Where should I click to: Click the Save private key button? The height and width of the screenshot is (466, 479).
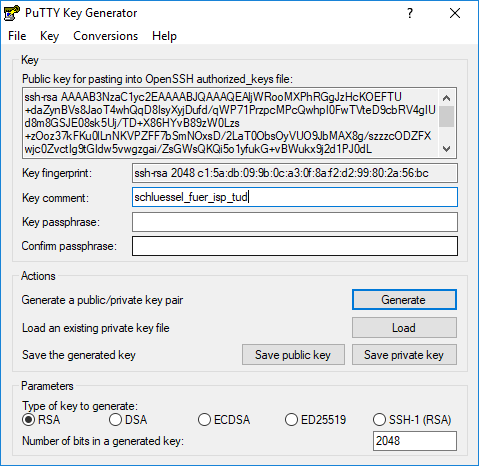point(404,355)
